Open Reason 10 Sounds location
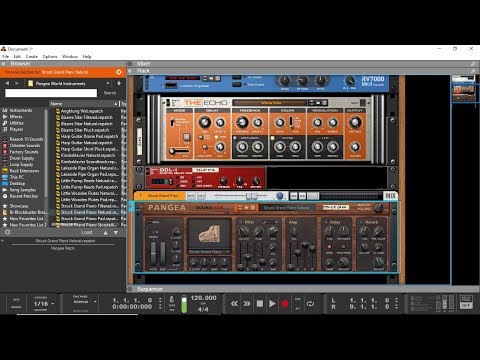480x360 pixels. tap(26, 139)
